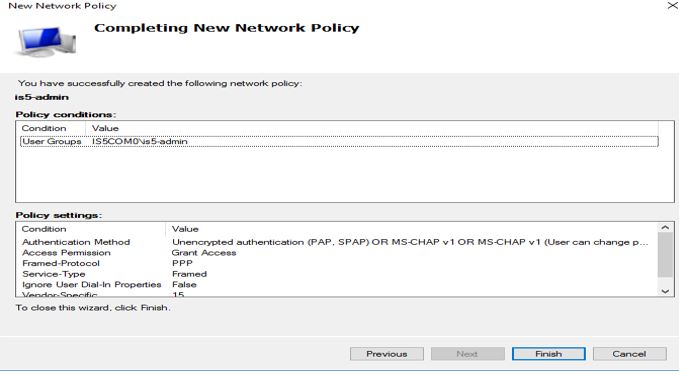Select the Access Permission row
This screenshot has width=679, height=374.
(337, 253)
